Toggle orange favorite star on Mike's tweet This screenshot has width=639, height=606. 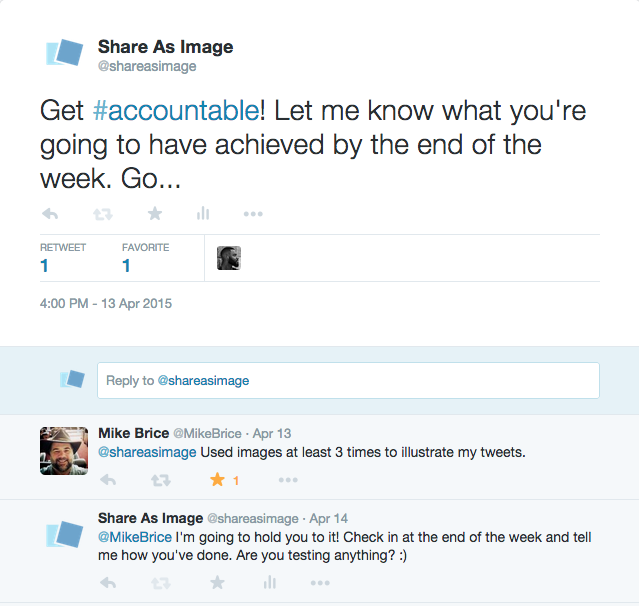coord(218,479)
